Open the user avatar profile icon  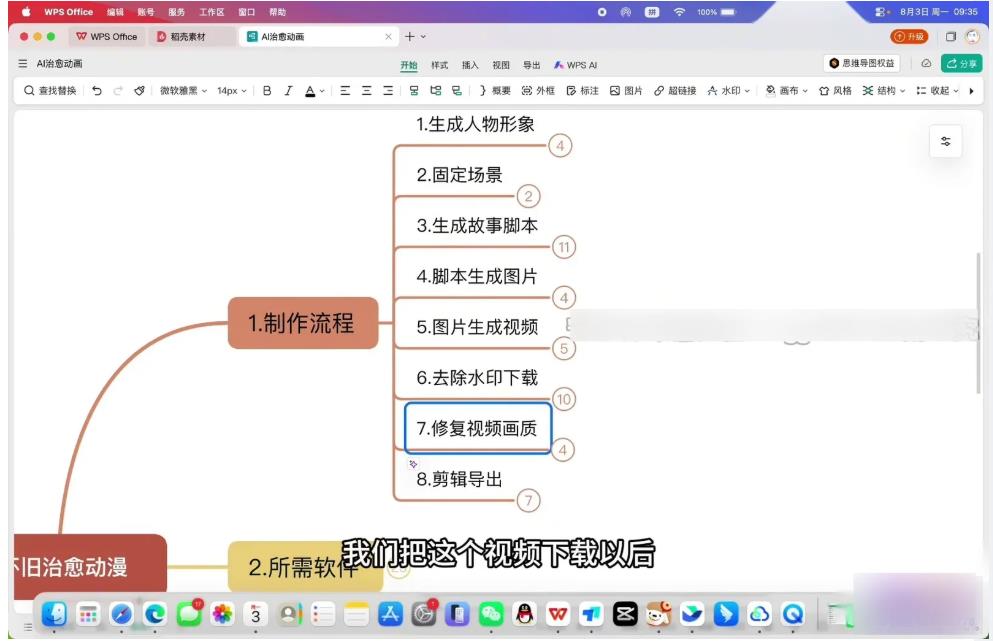[x=972, y=37]
